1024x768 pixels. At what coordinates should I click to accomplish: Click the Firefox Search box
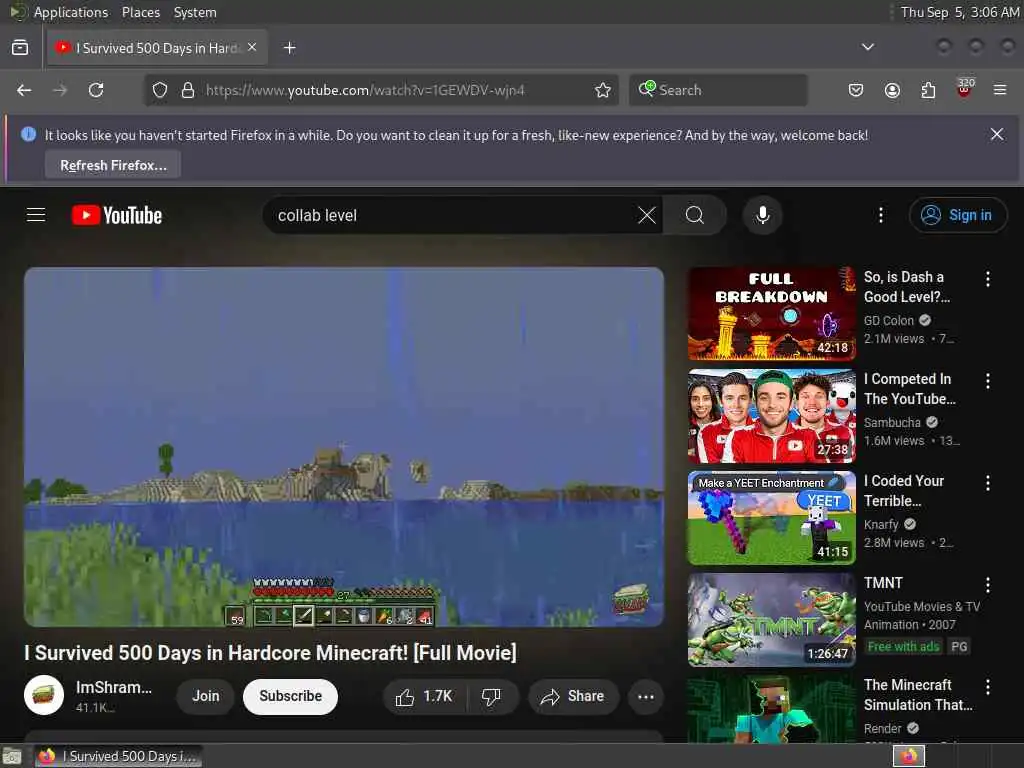(x=718, y=90)
